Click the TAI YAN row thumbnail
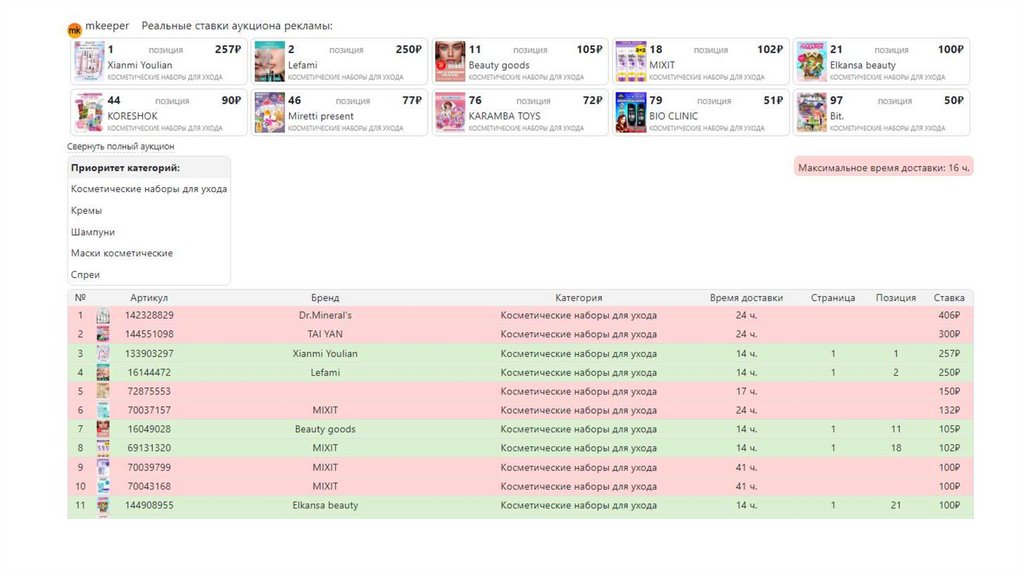Screen dimensions: 1024x574 coord(103,334)
